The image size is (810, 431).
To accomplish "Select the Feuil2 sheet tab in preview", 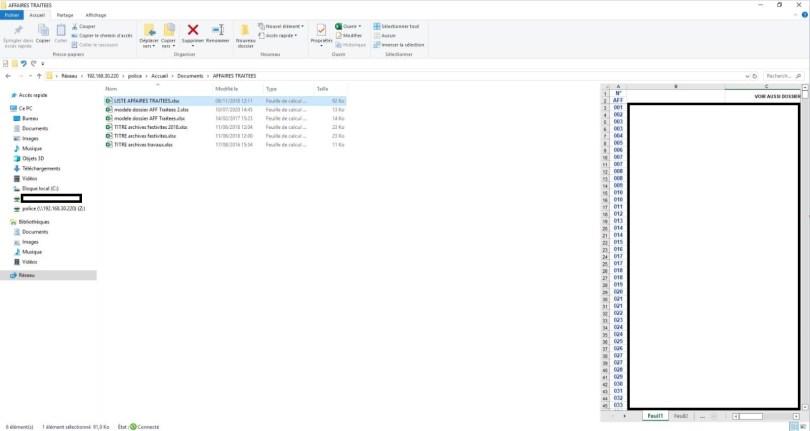I will click(x=681, y=415).
